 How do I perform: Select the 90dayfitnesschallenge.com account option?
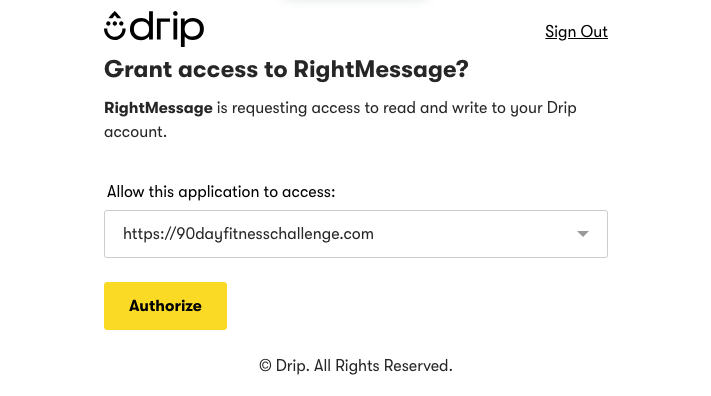(248, 234)
